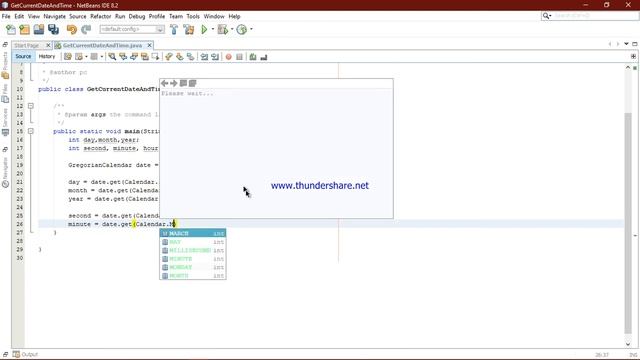Open the Navigator side panel

5,173
